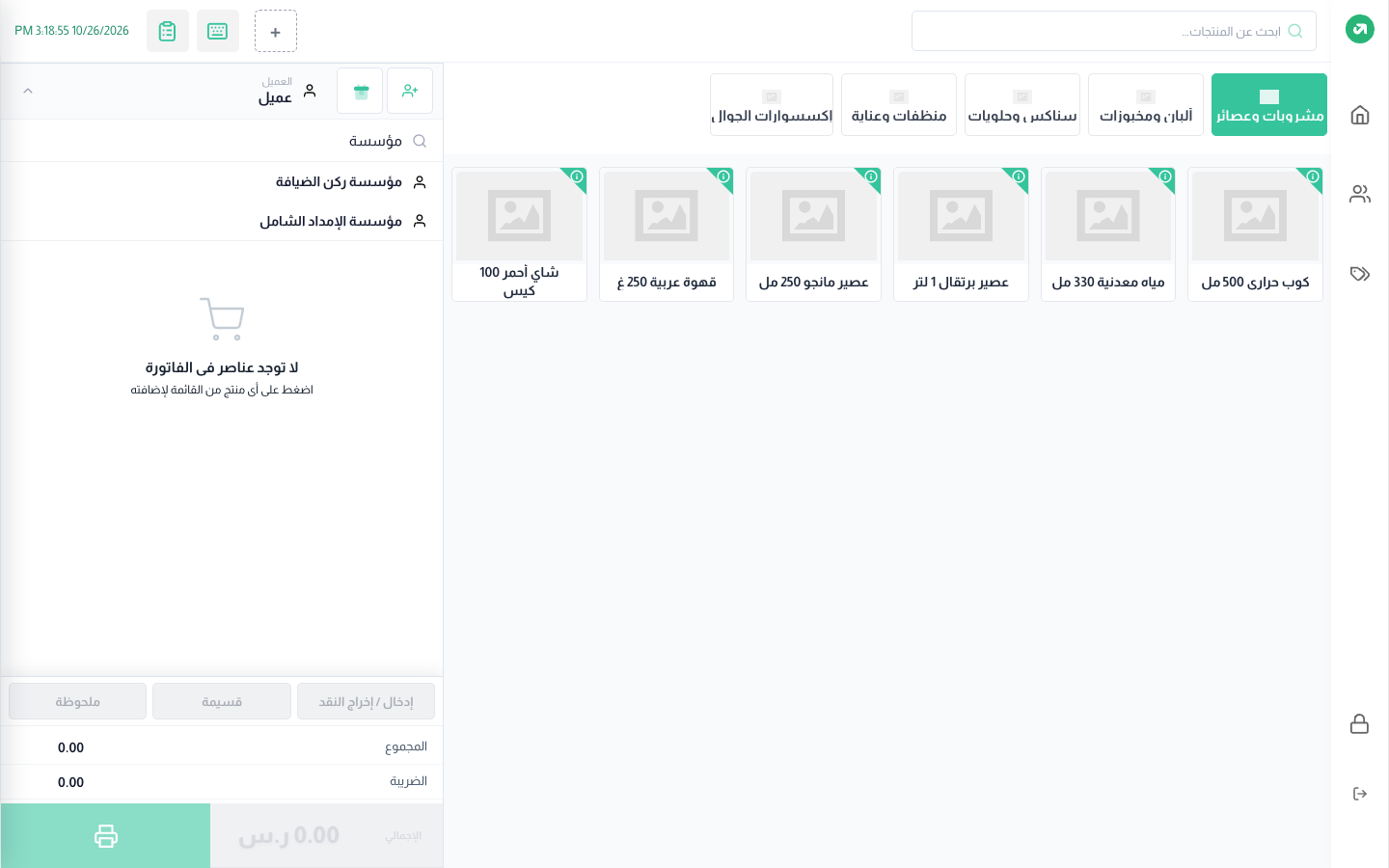The height and width of the screenshot is (868, 1389).
Task: Click the search magnifier in product search
Action: click(1295, 31)
